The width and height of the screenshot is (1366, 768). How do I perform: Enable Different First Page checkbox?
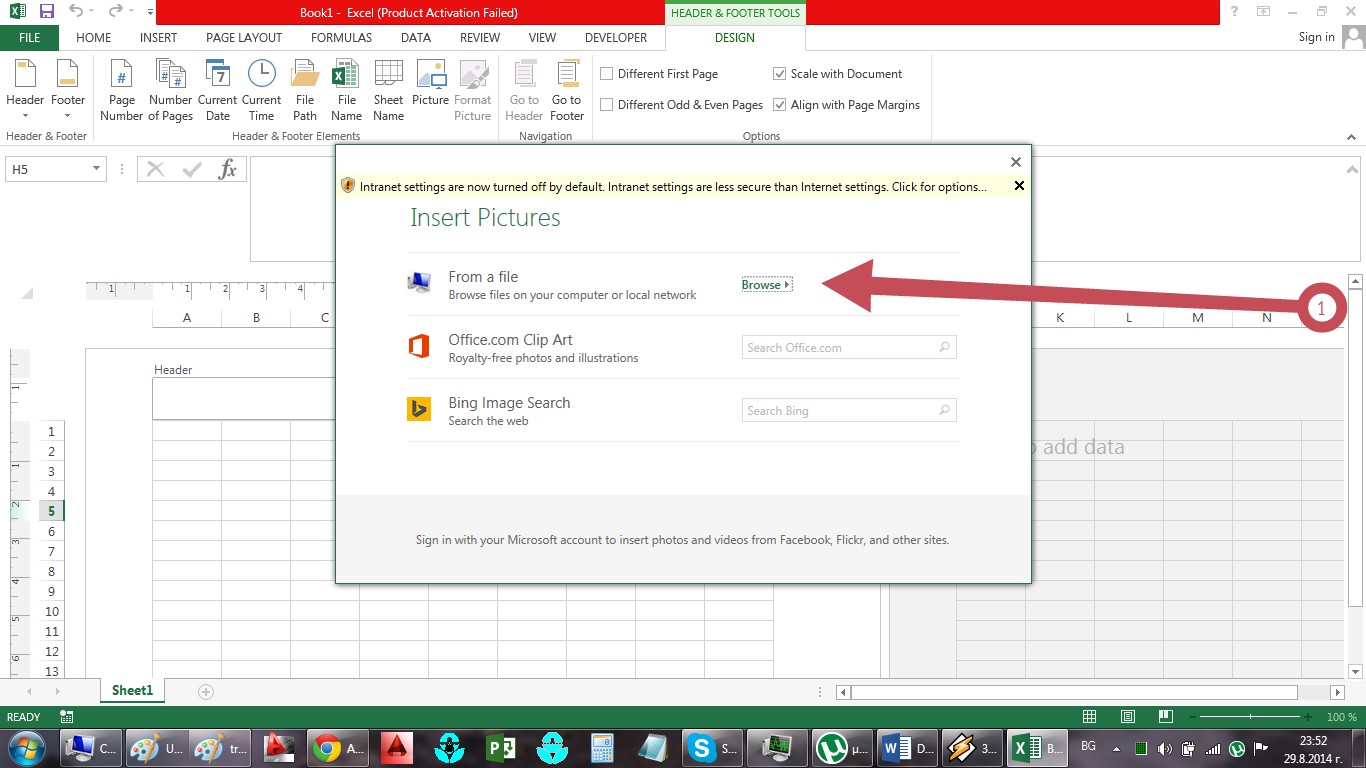click(606, 74)
